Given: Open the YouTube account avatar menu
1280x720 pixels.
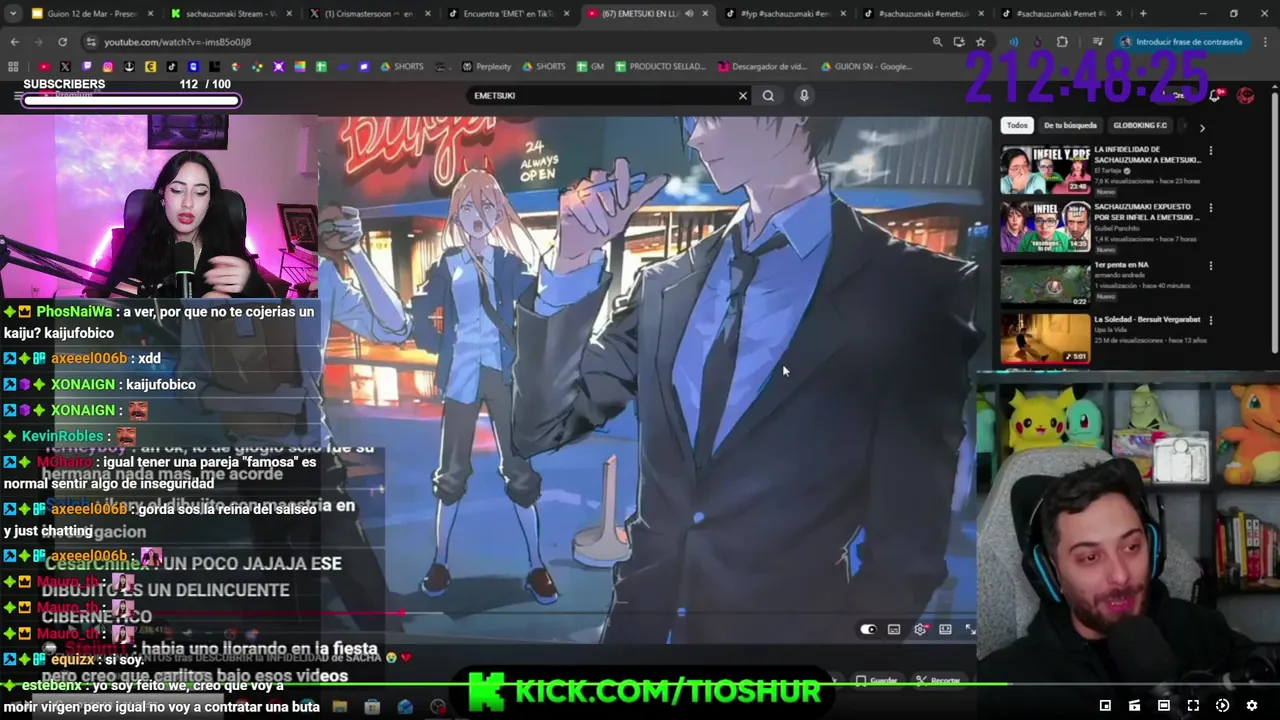Looking at the screenshot, I should [x=1246, y=96].
